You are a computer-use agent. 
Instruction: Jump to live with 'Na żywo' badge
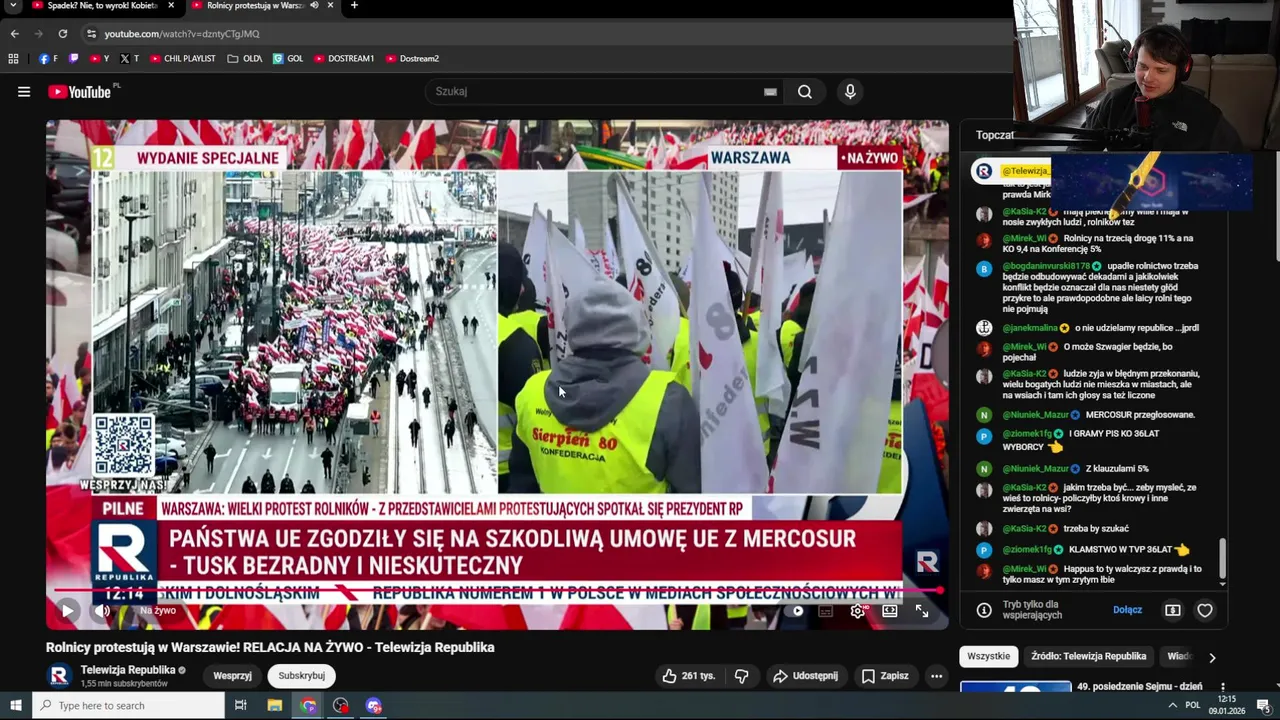[x=158, y=610]
